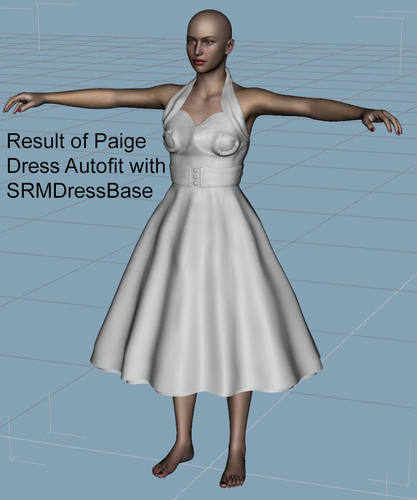
Task: Click the white belt buttons on the dress
Action: (195, 177)
